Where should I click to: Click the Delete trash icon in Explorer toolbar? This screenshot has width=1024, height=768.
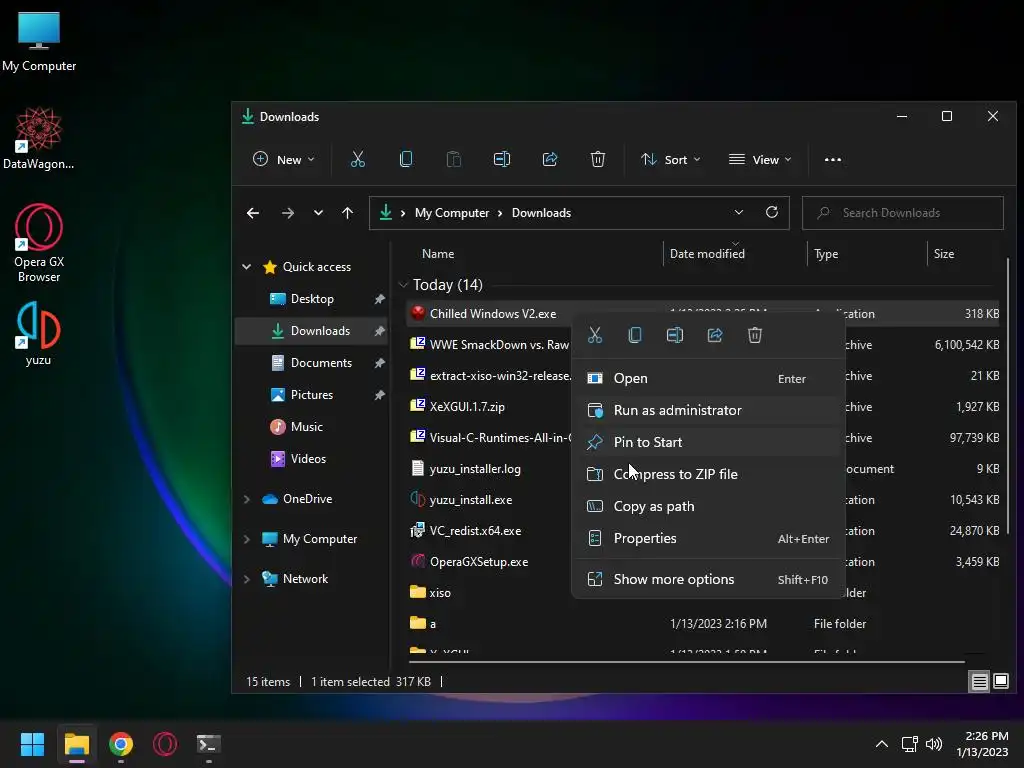(598, 159)
